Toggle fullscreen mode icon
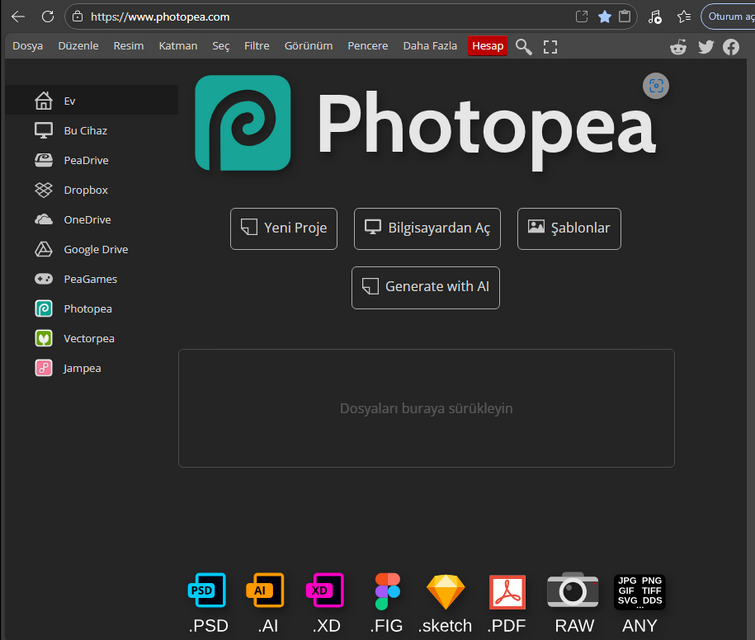 click(x=550, y=46)
